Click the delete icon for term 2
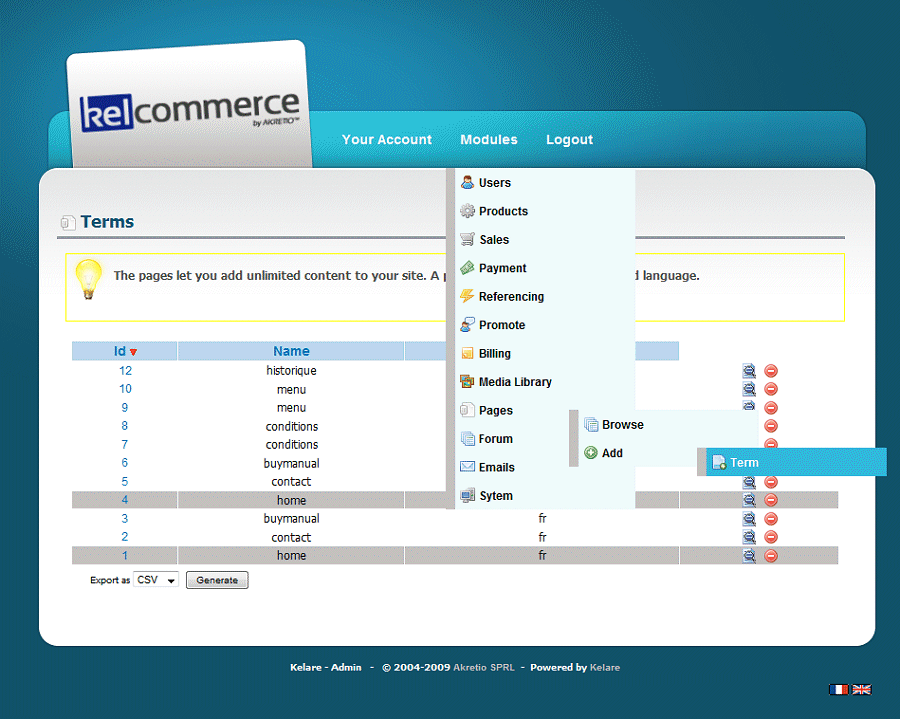Viewport: 900px width, 719px height. (771, 537)
